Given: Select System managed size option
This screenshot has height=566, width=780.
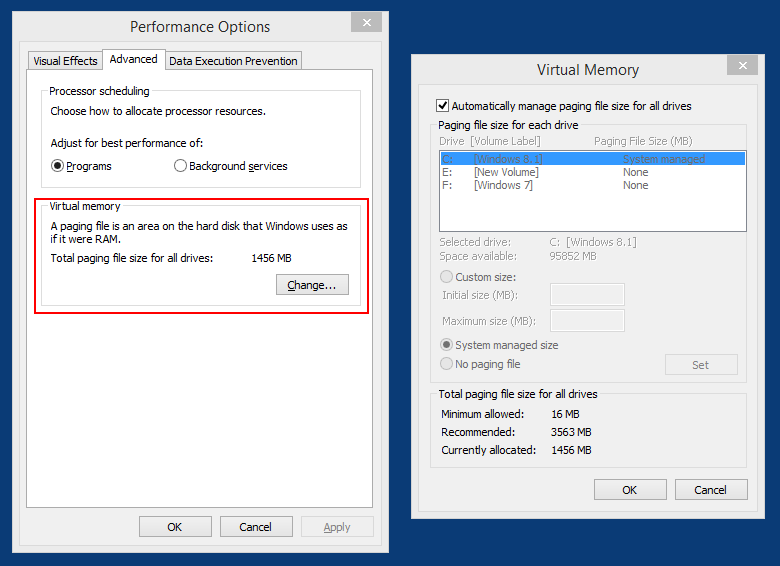Looking at the screenshot, I should (447, 345).
